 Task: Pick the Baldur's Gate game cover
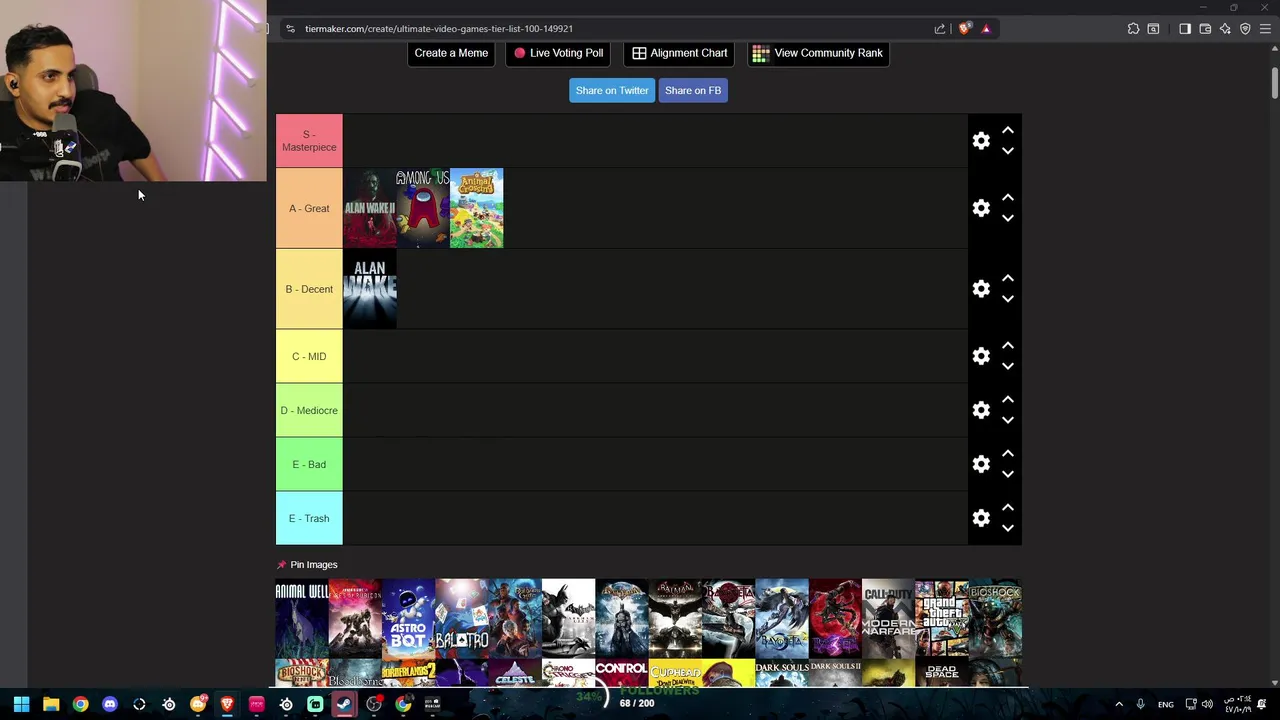coord(515,619)
